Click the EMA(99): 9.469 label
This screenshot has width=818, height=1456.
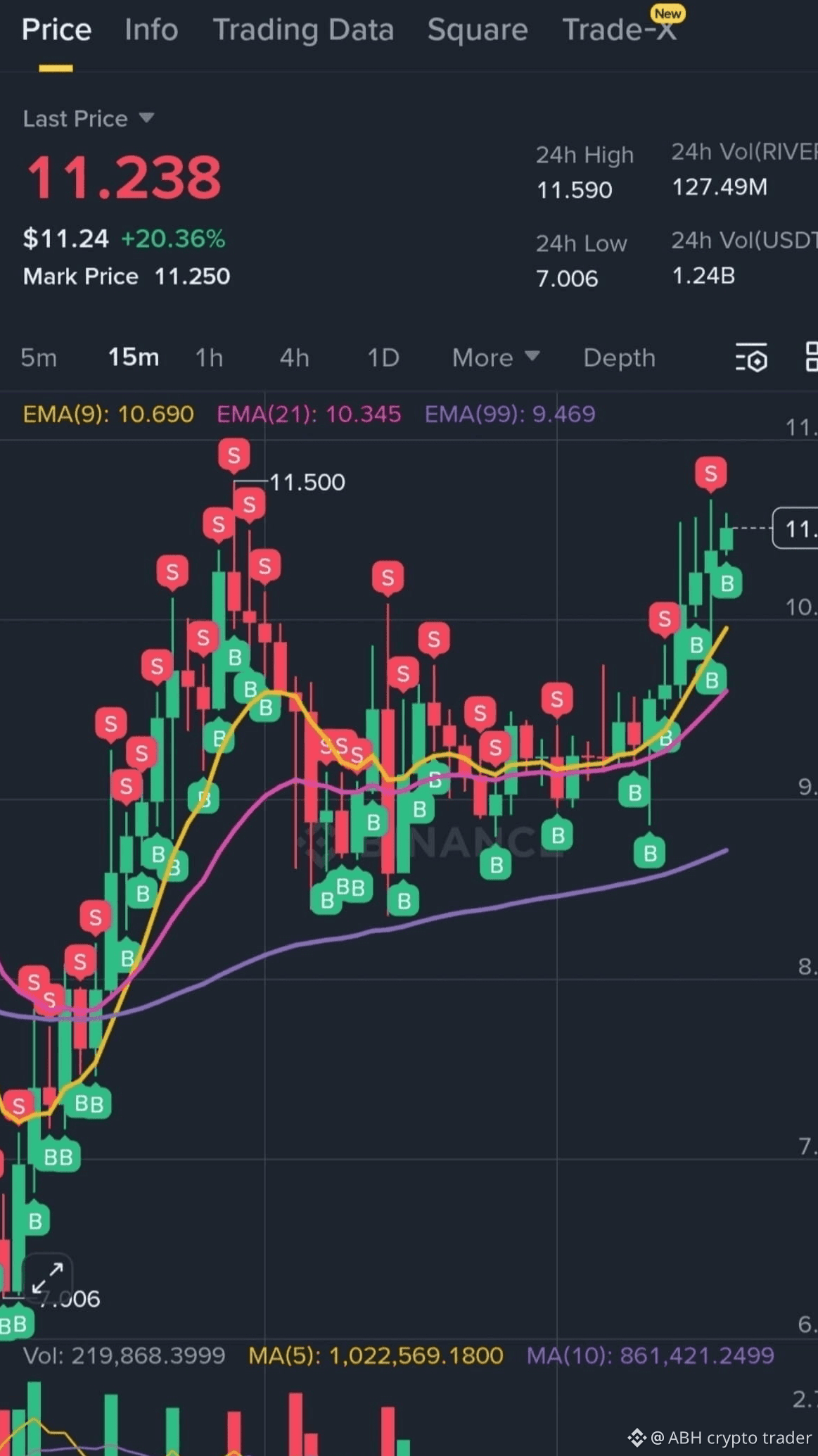tap(510, 414)
